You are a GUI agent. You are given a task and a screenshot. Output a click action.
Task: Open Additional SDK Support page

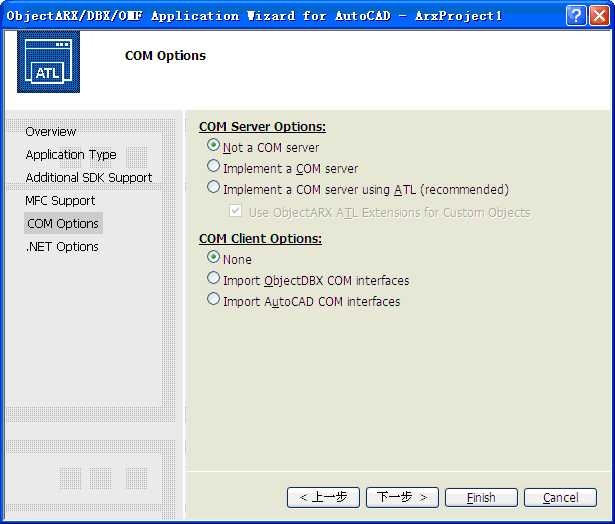(89, 178)
